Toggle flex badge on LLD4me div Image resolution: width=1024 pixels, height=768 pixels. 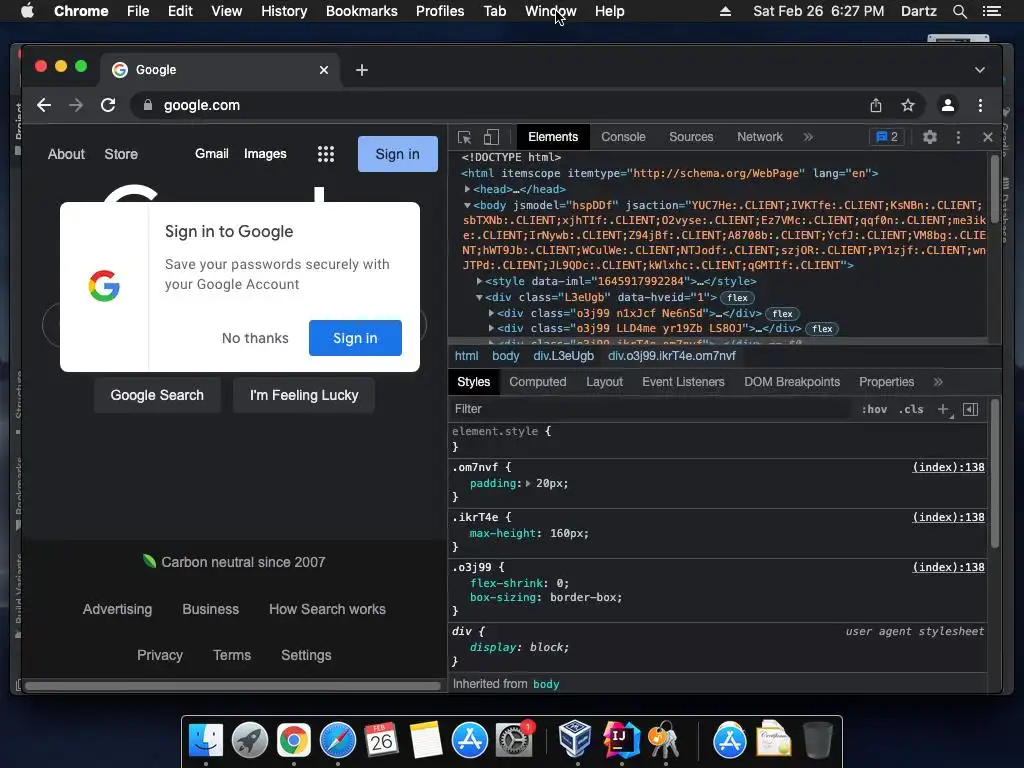click(822, 329)
